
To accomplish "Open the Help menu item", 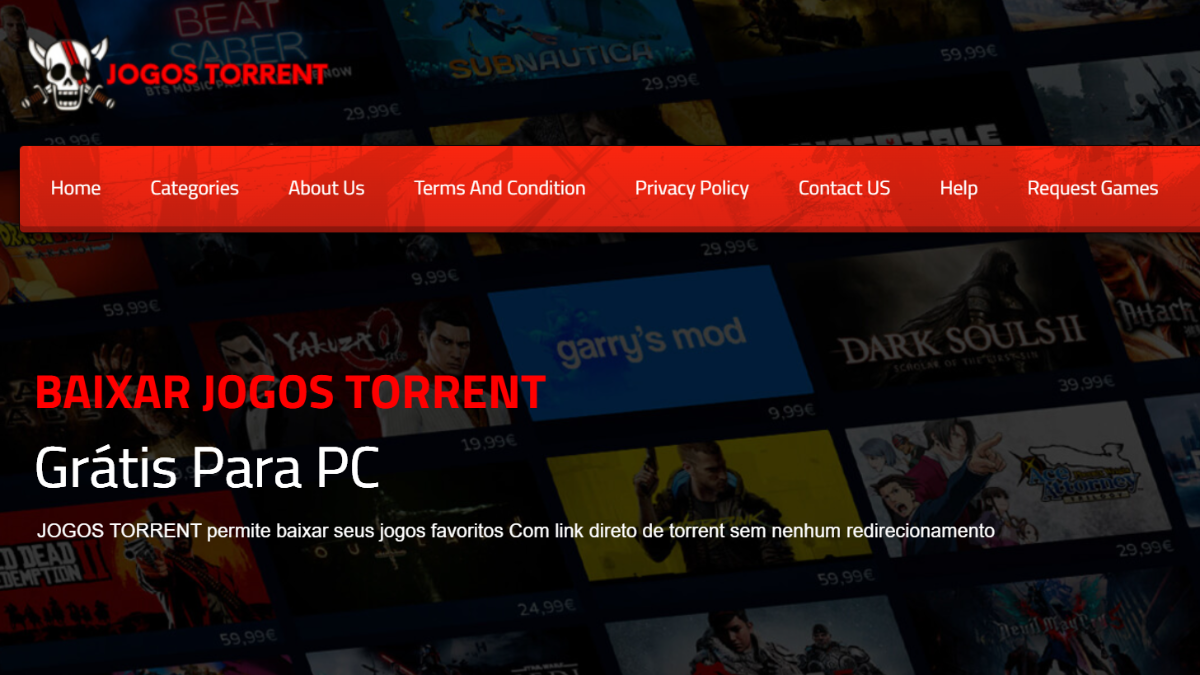I will (x=959, y=188).
